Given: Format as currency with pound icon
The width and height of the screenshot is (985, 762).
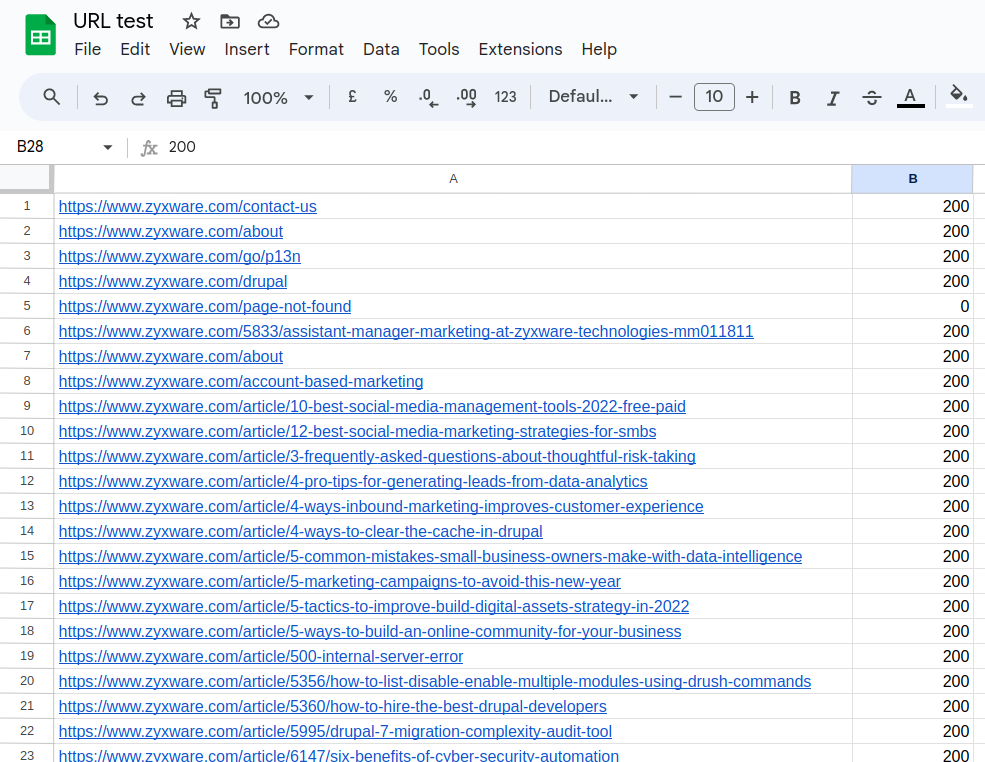Looking at the screenshot, I should 352,97.
